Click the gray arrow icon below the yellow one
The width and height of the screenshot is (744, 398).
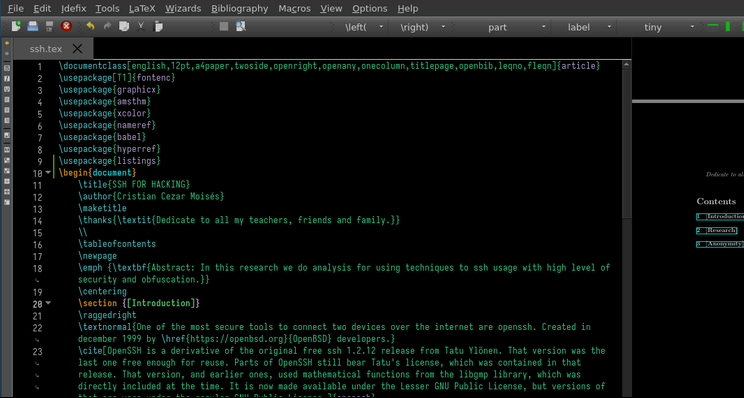point(7,54)
